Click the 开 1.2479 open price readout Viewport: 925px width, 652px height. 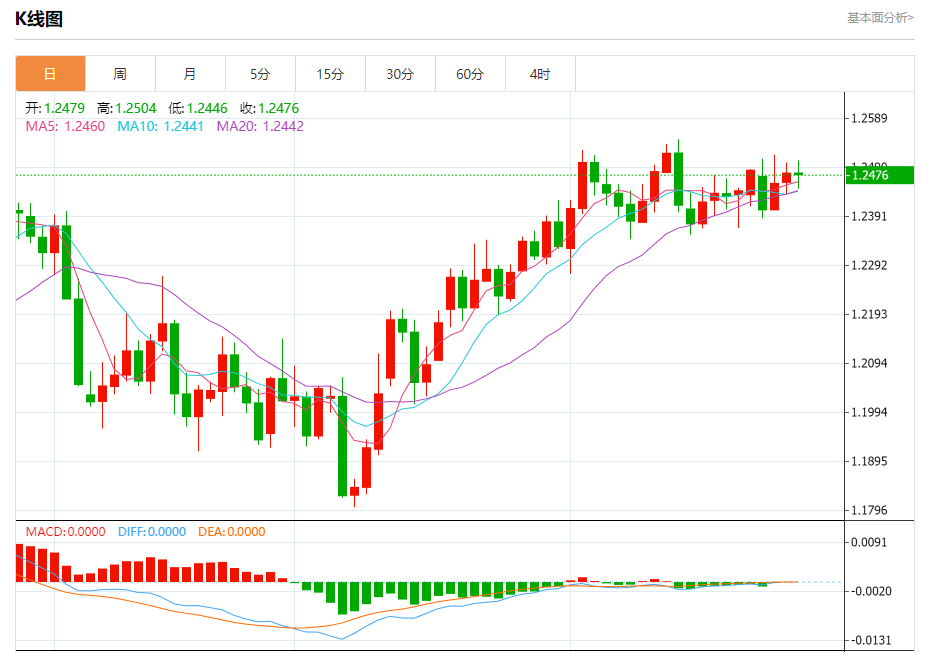point(55,109)
